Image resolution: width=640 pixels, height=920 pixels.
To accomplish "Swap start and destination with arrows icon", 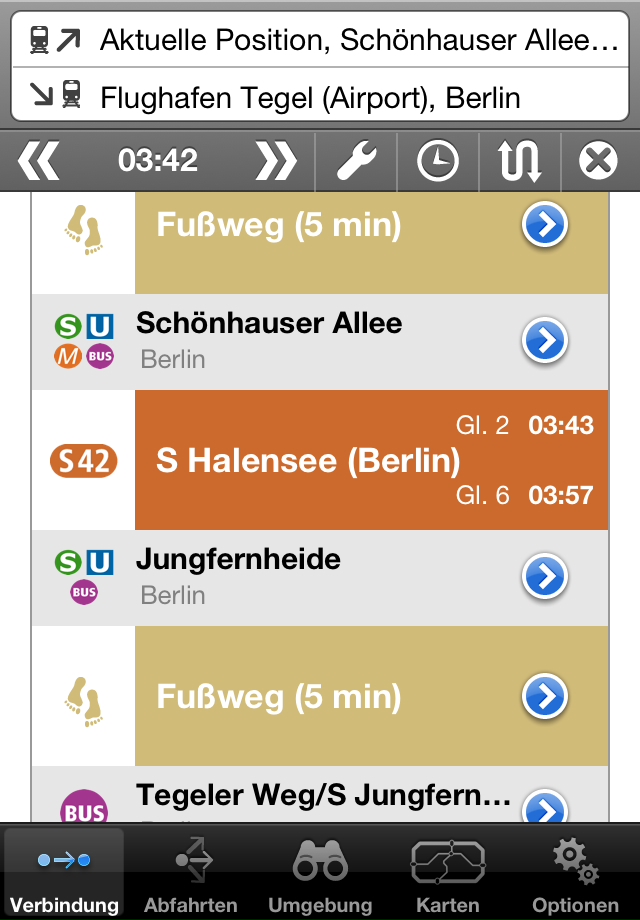I will click(520, 160).
